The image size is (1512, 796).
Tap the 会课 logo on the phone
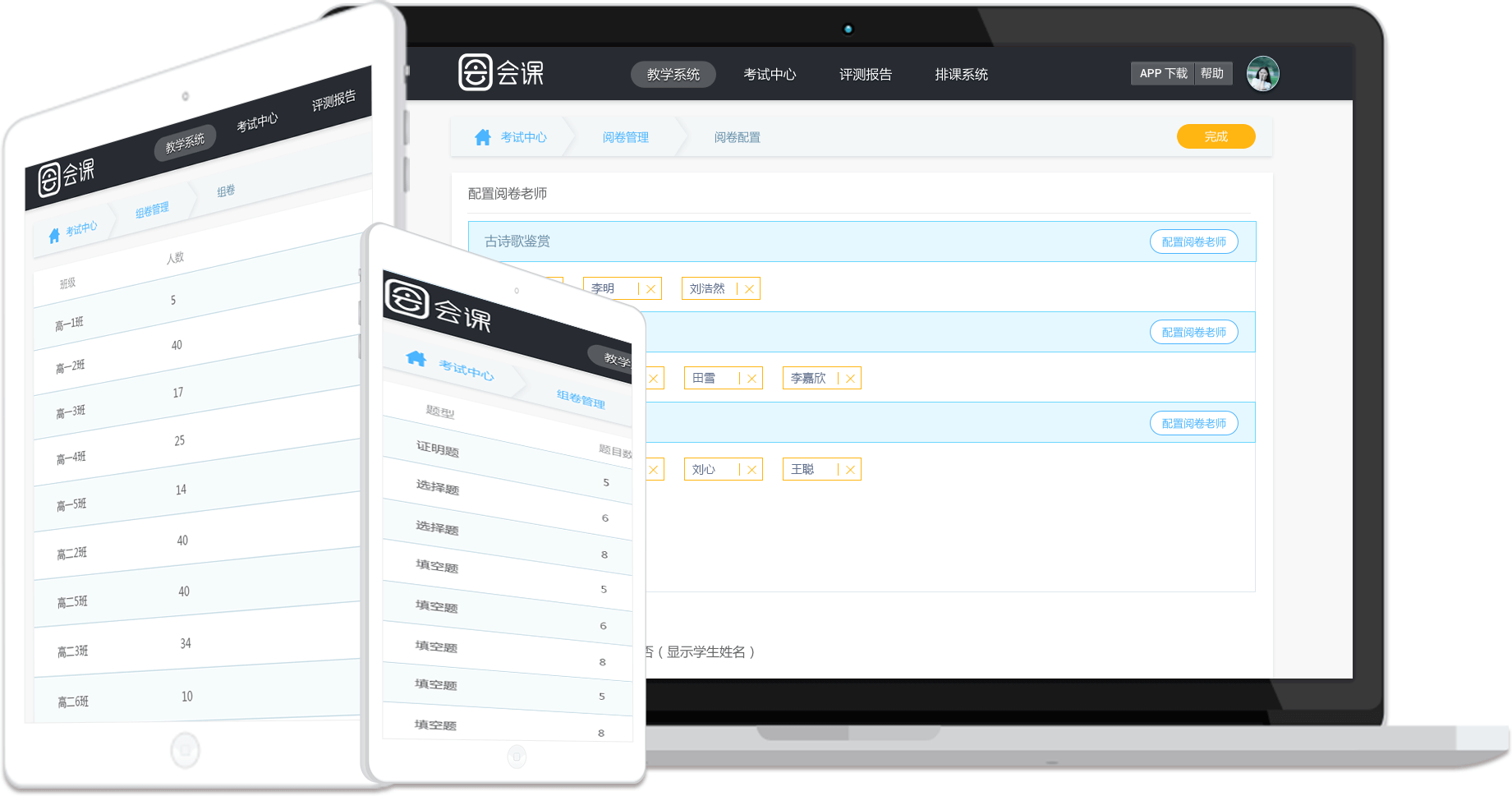point(438,306)
